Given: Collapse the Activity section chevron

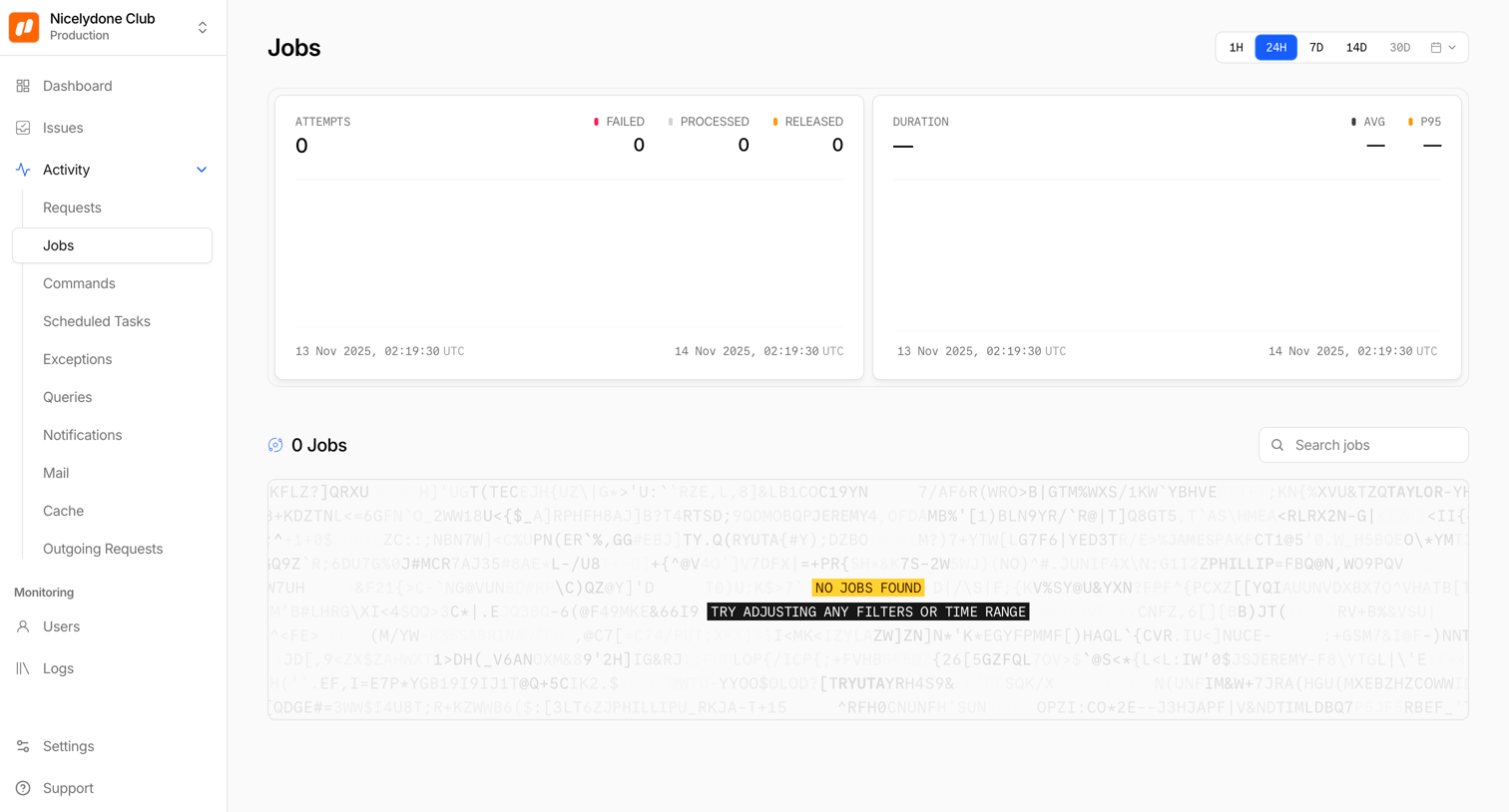Looking at the screenshot, I should 202,170.
